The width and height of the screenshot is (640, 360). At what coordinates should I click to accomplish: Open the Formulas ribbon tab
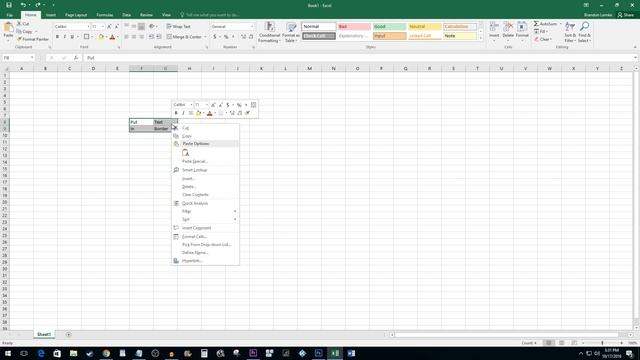click(104, 15)
